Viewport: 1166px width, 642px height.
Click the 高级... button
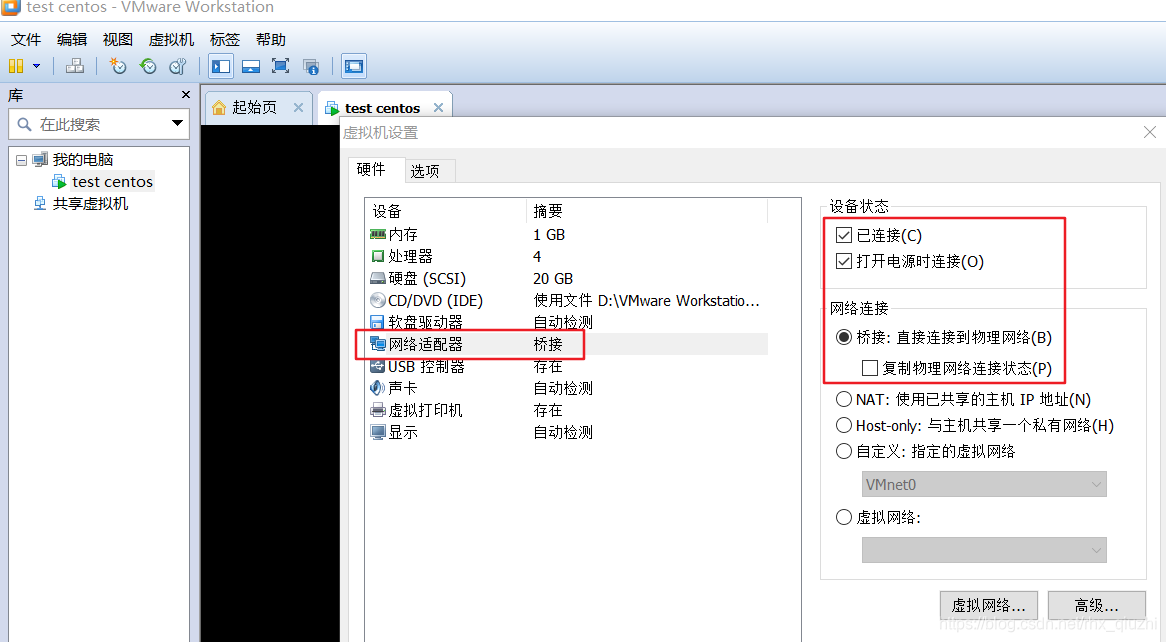[1096, 606]
